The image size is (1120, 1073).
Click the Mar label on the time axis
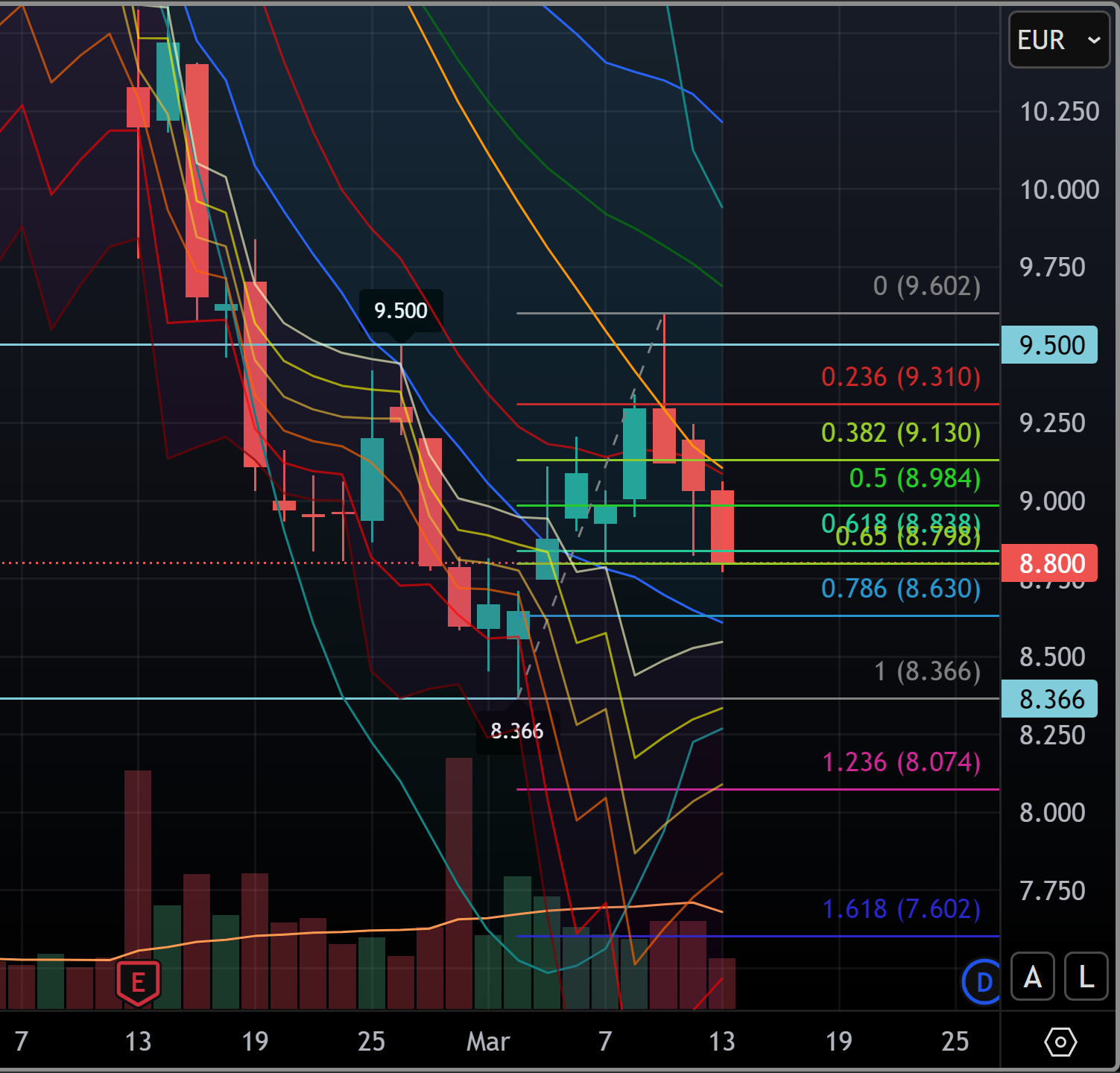[487, 1041]
